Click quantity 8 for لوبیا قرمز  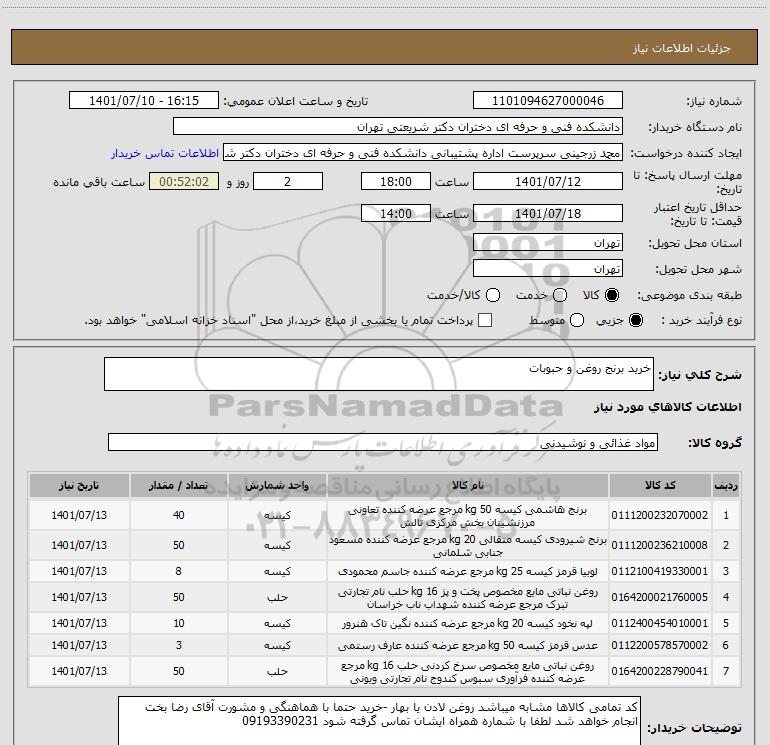(x=178, y=571)
